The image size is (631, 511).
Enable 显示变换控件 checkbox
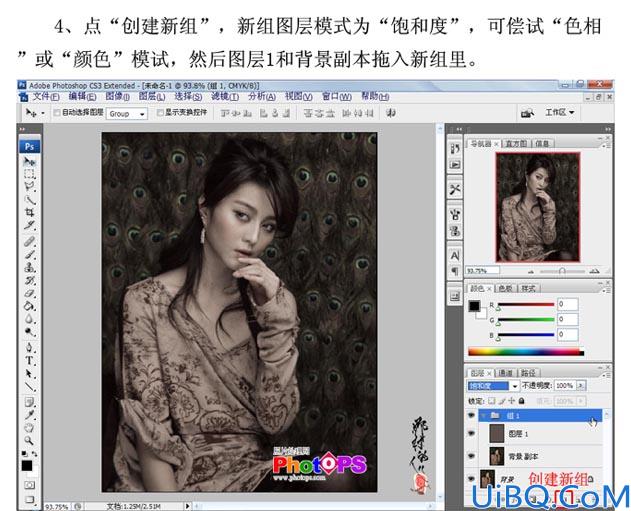click(x=160, y=113)
